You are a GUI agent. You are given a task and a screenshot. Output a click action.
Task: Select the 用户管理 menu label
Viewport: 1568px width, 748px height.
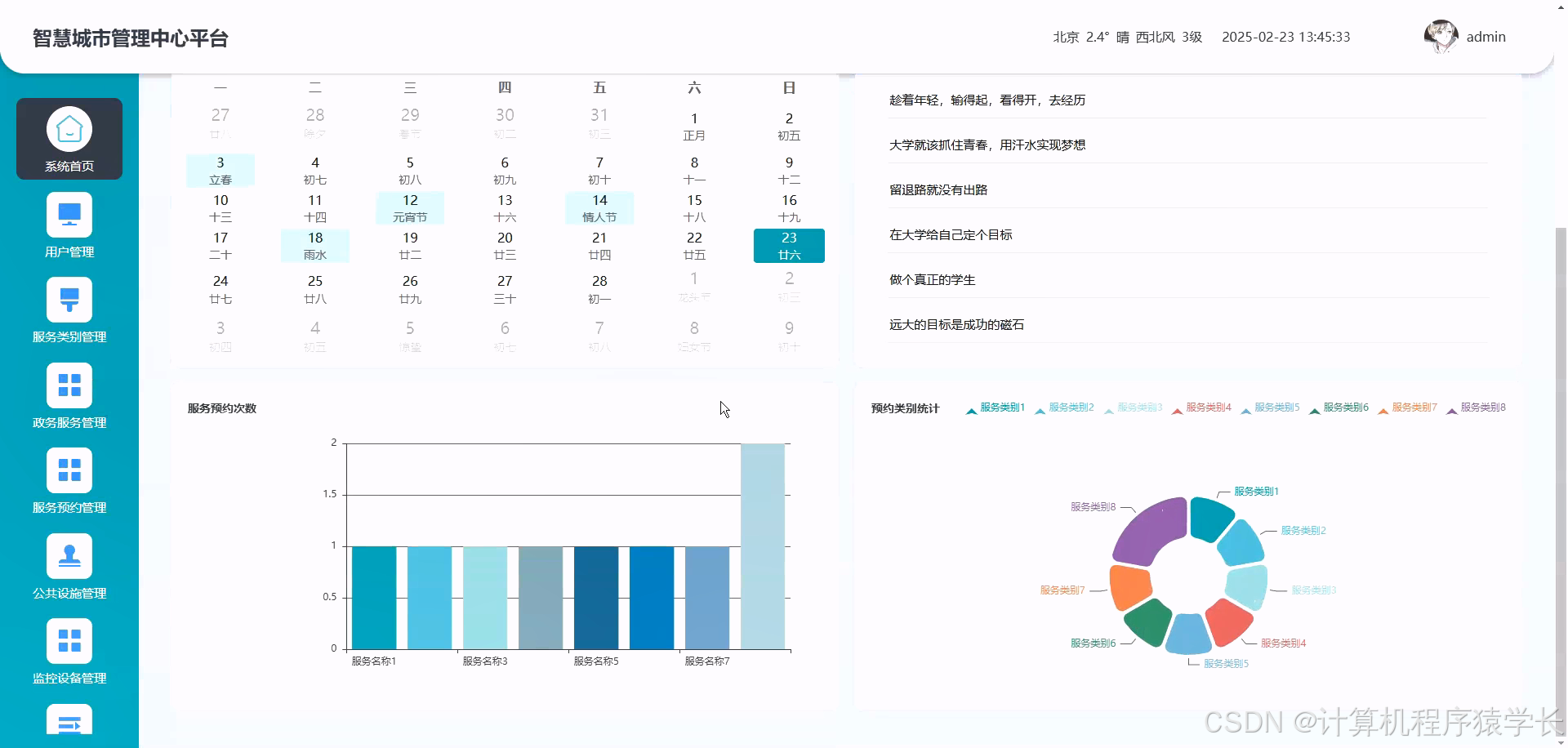pos(69,252)
